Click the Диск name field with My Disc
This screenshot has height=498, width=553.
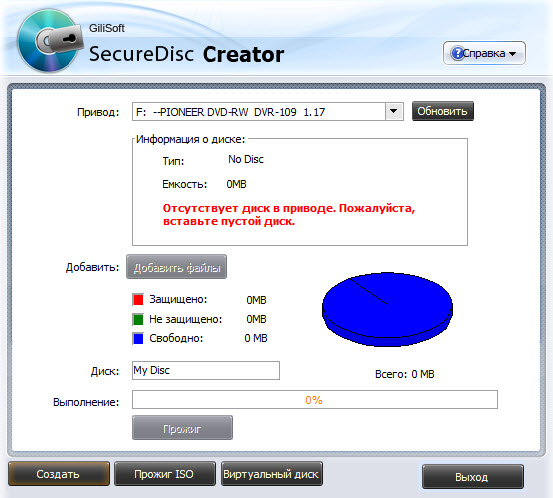[x=206, y=370]
